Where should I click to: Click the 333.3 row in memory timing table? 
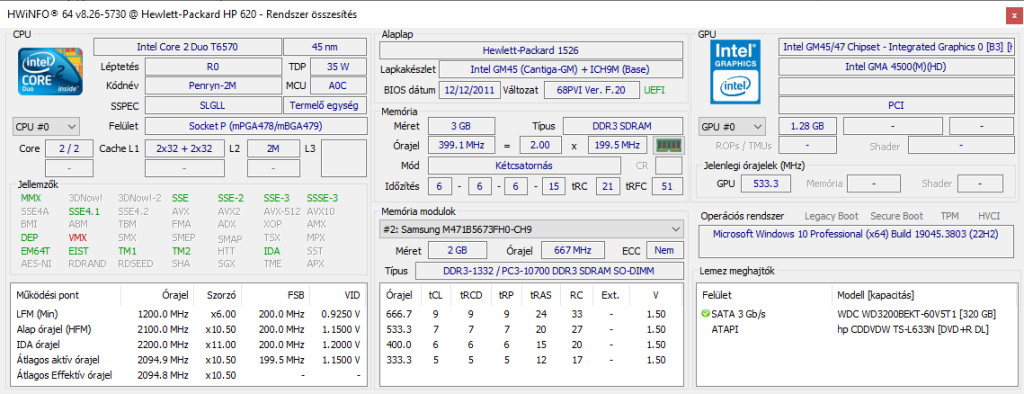click(532, 360)
